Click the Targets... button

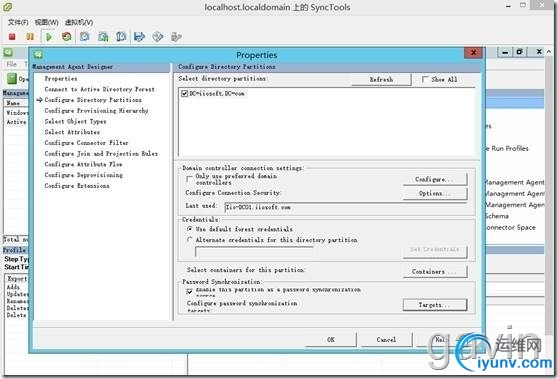tap(435, 305)
